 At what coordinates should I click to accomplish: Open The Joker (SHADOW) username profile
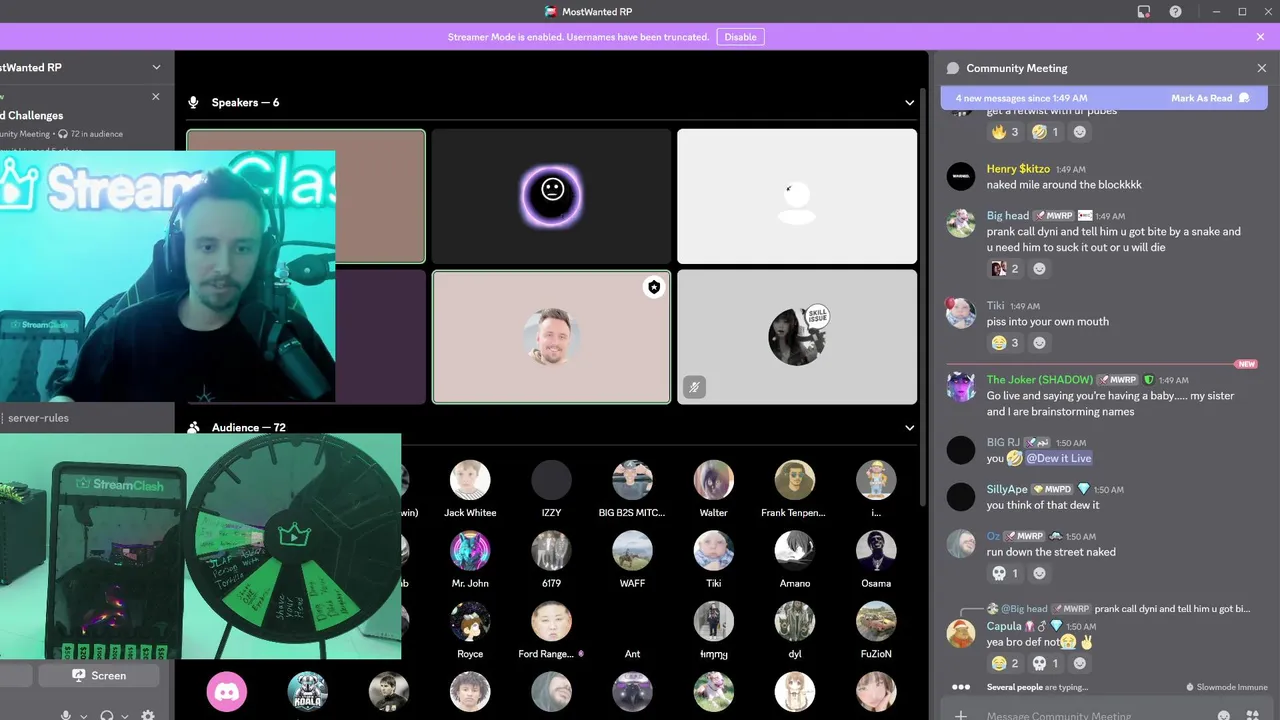1040,380
